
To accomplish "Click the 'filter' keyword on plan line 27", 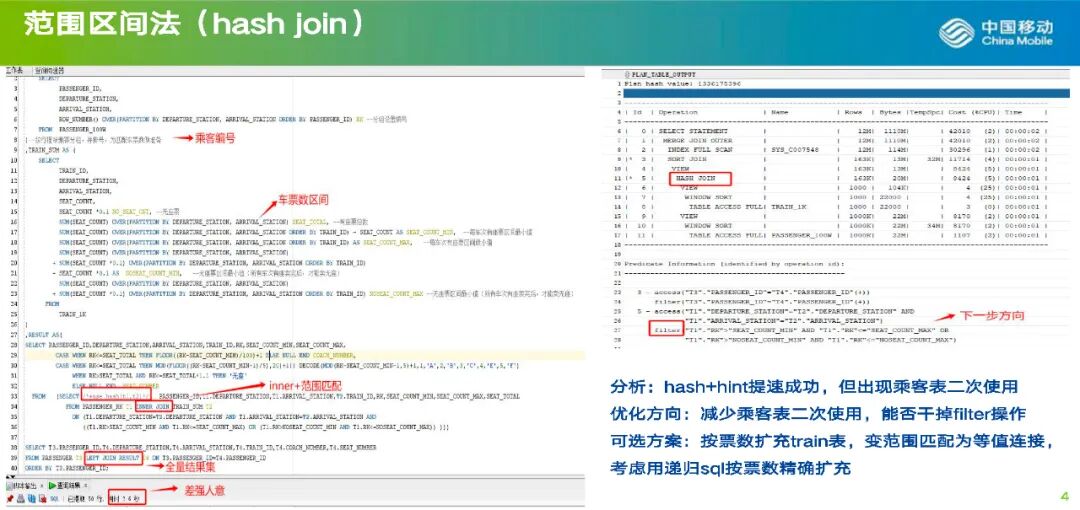I will (666, 330).
